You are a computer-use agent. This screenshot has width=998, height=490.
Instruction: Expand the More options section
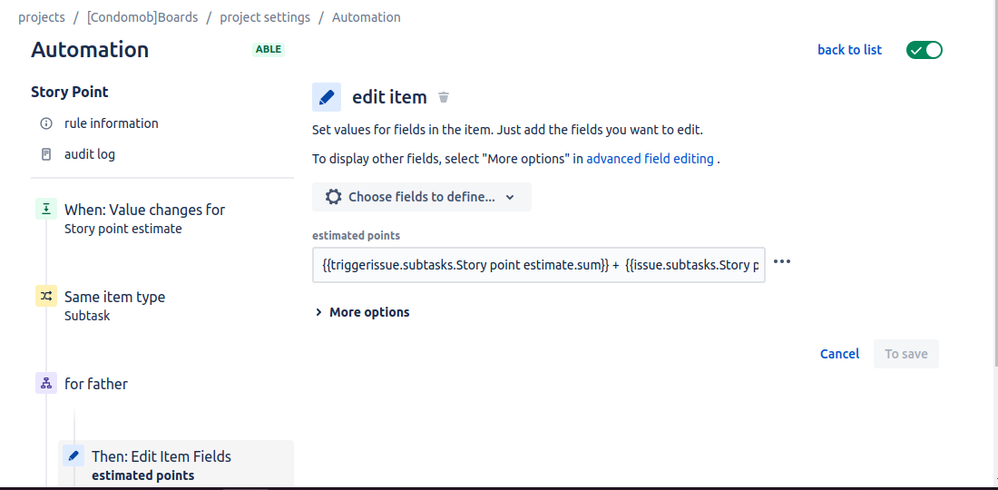[362, 312]
